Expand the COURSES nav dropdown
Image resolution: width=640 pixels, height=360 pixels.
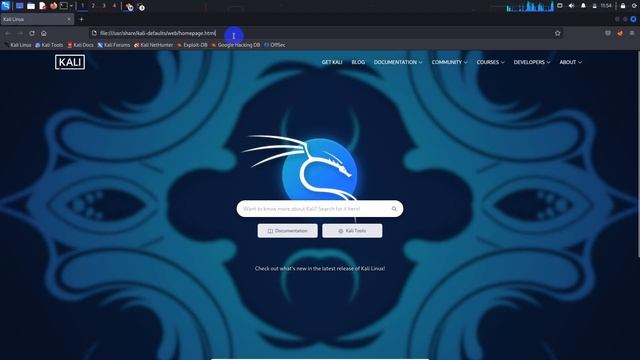(490, 62)
